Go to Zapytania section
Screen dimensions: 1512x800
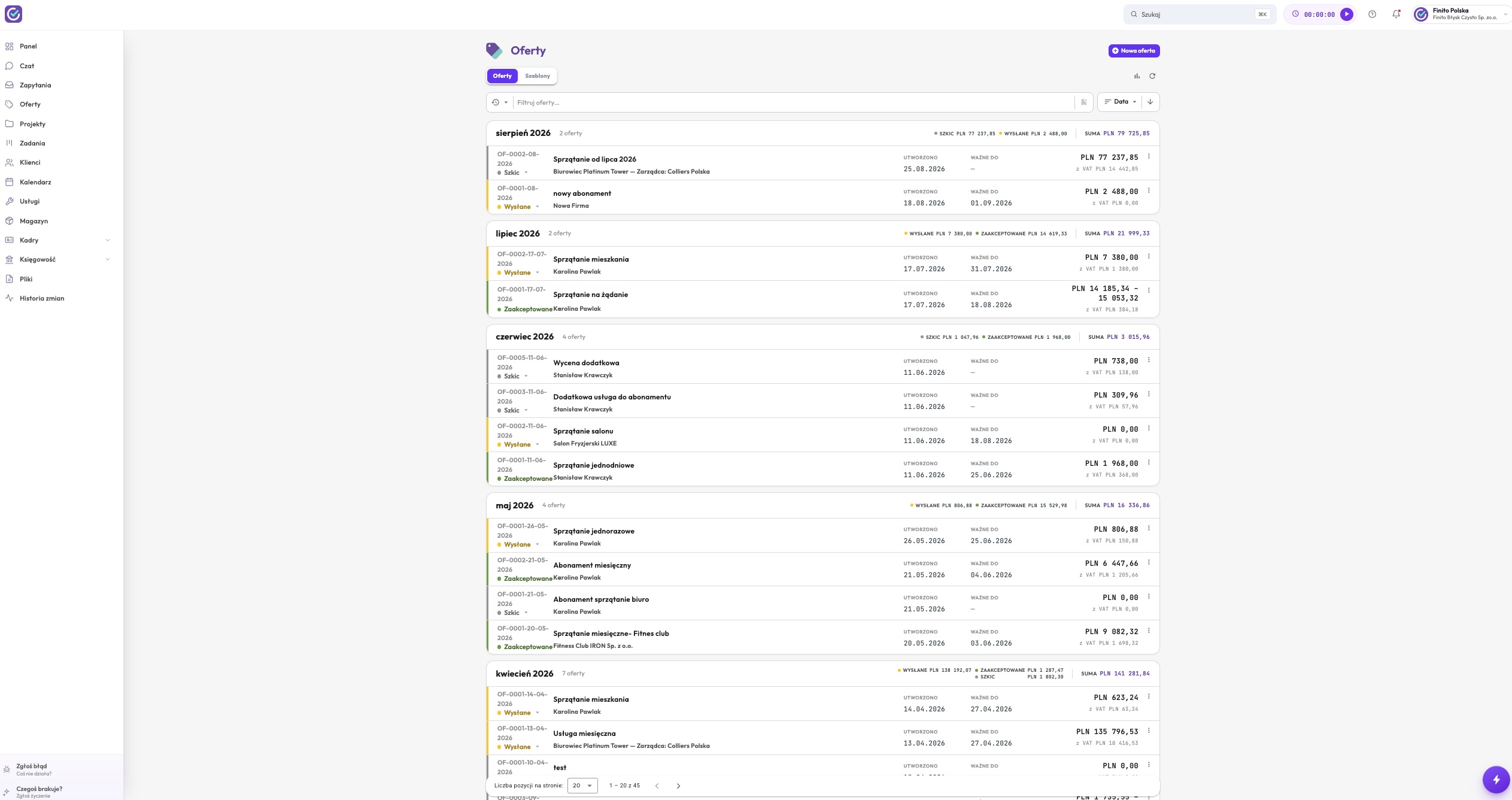(35, 85)
